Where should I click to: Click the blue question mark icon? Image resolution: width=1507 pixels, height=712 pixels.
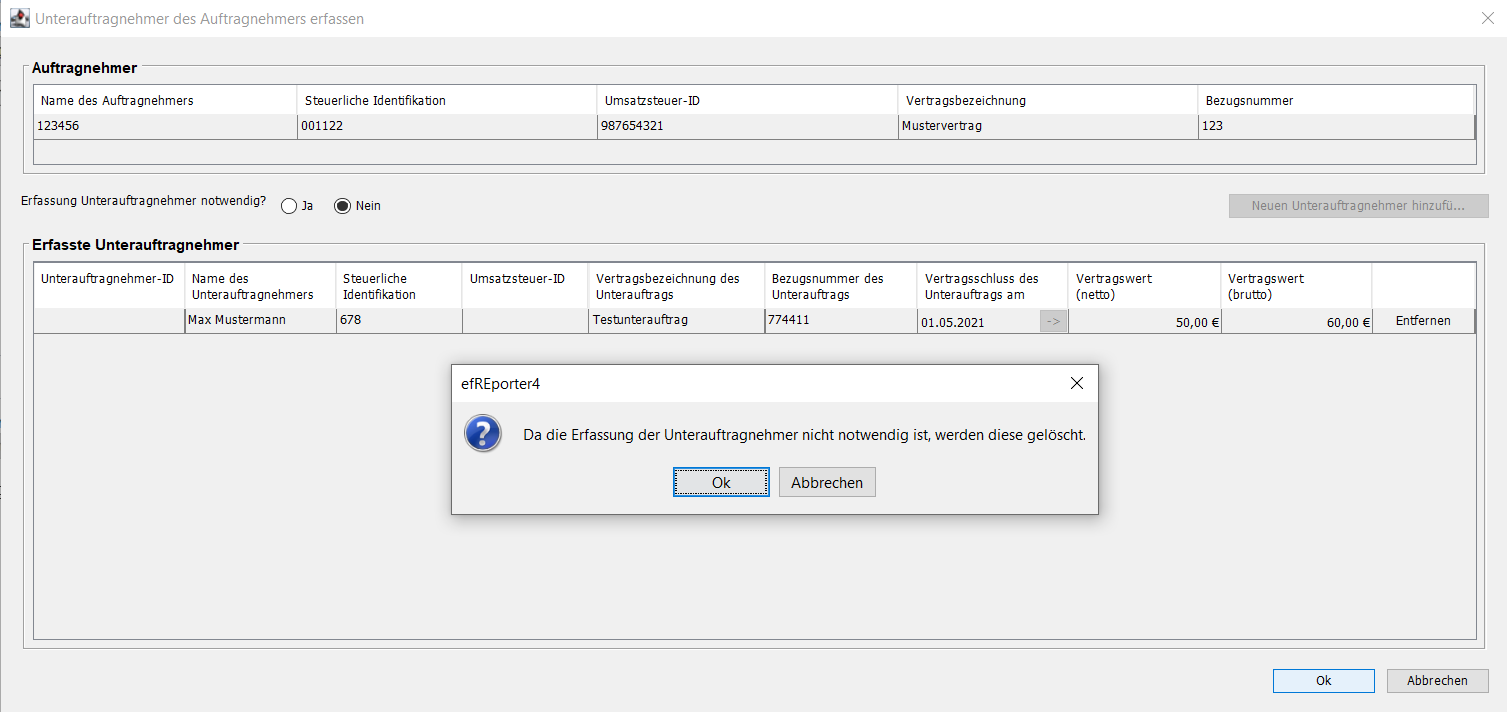(x=484, y=434)
